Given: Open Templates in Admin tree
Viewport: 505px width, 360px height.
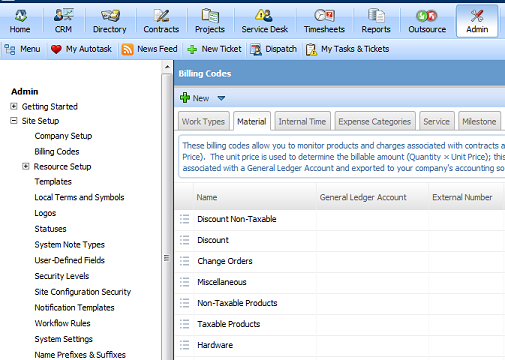Looking at the screenshot, I should [53, 182].
